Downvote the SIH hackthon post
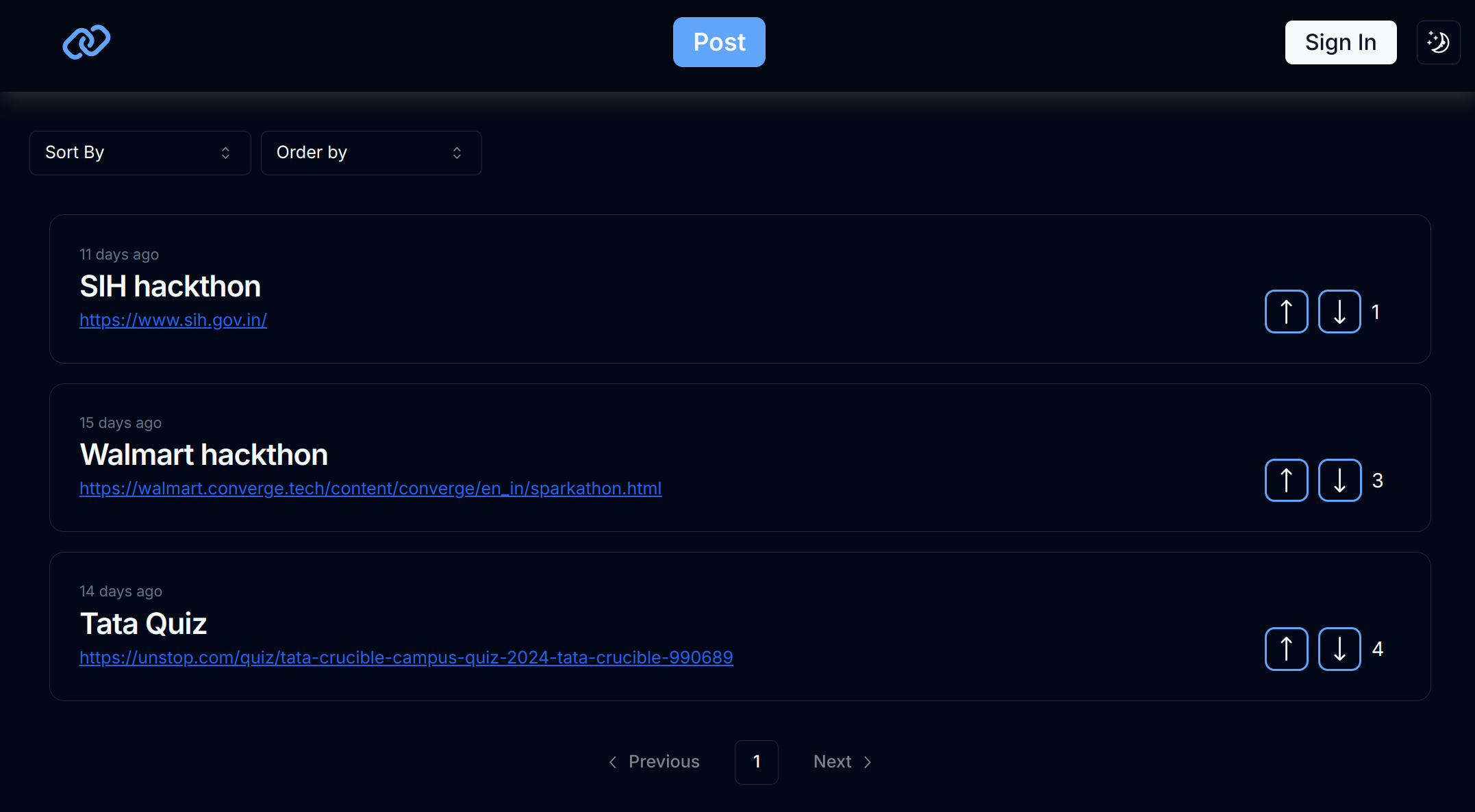 tap(1339, 312)
